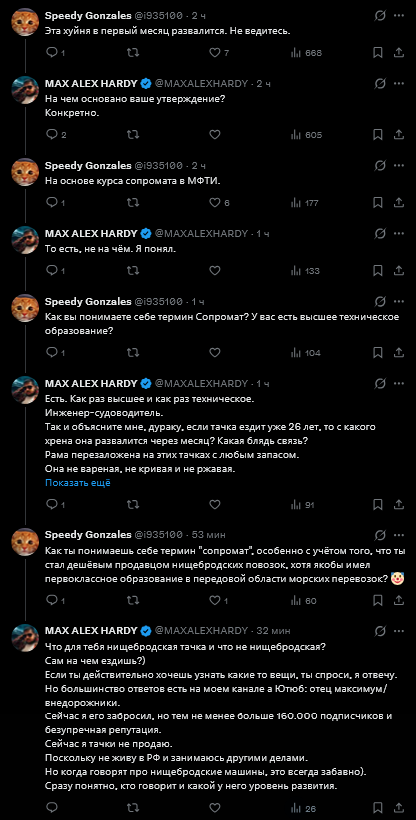
Task: Open more menu on 32 мин tweet
Action: pyautogui.click(x=399, y=631)
